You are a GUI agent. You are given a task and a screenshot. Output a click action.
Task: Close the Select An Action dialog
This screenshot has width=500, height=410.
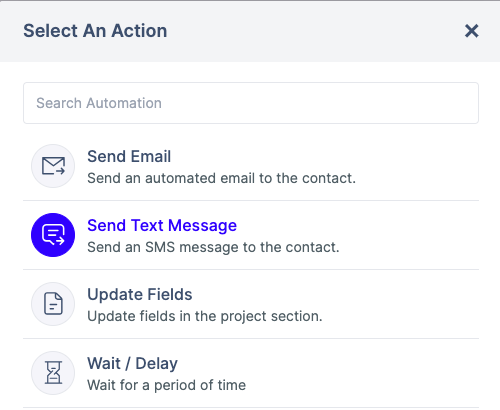pyautogui.click(x=472, y=31)
